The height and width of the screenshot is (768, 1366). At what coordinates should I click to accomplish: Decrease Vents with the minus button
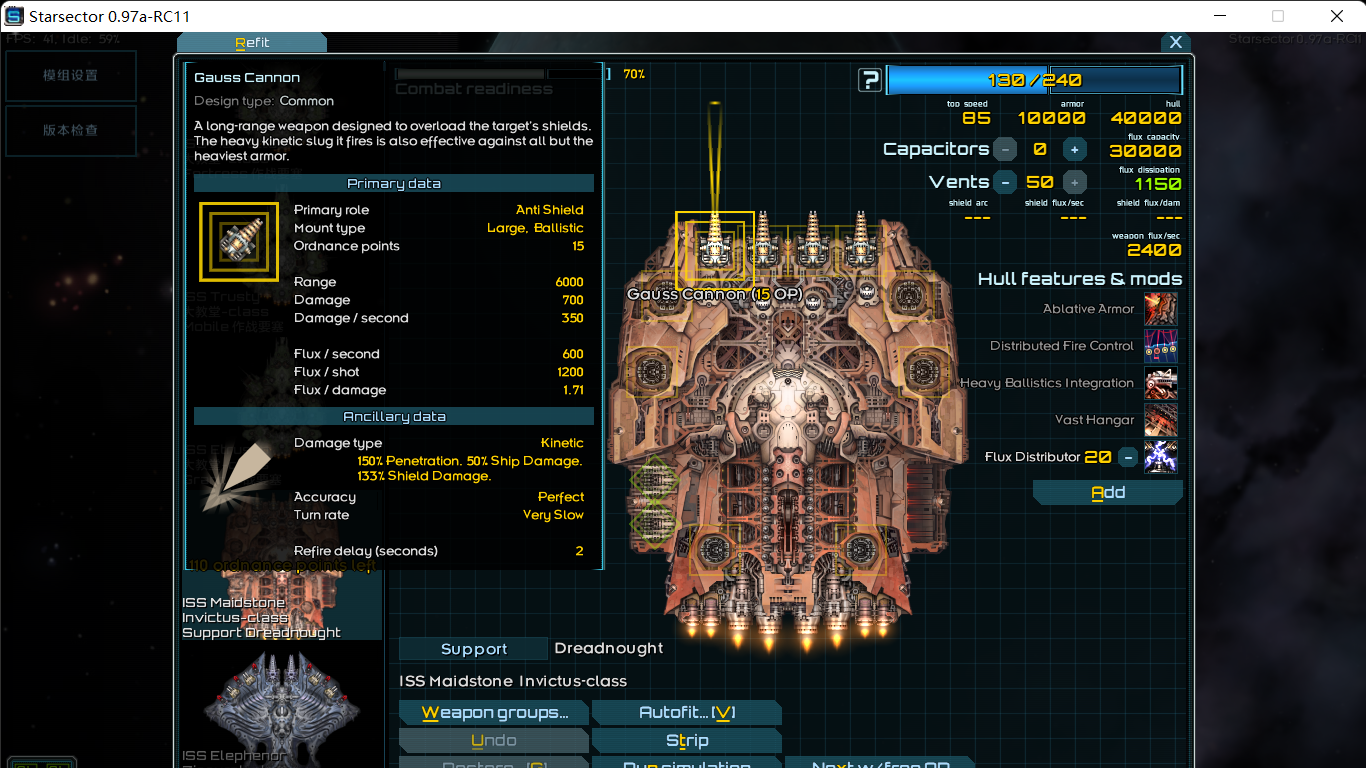pyautogui.click(x=1004, y=182)
